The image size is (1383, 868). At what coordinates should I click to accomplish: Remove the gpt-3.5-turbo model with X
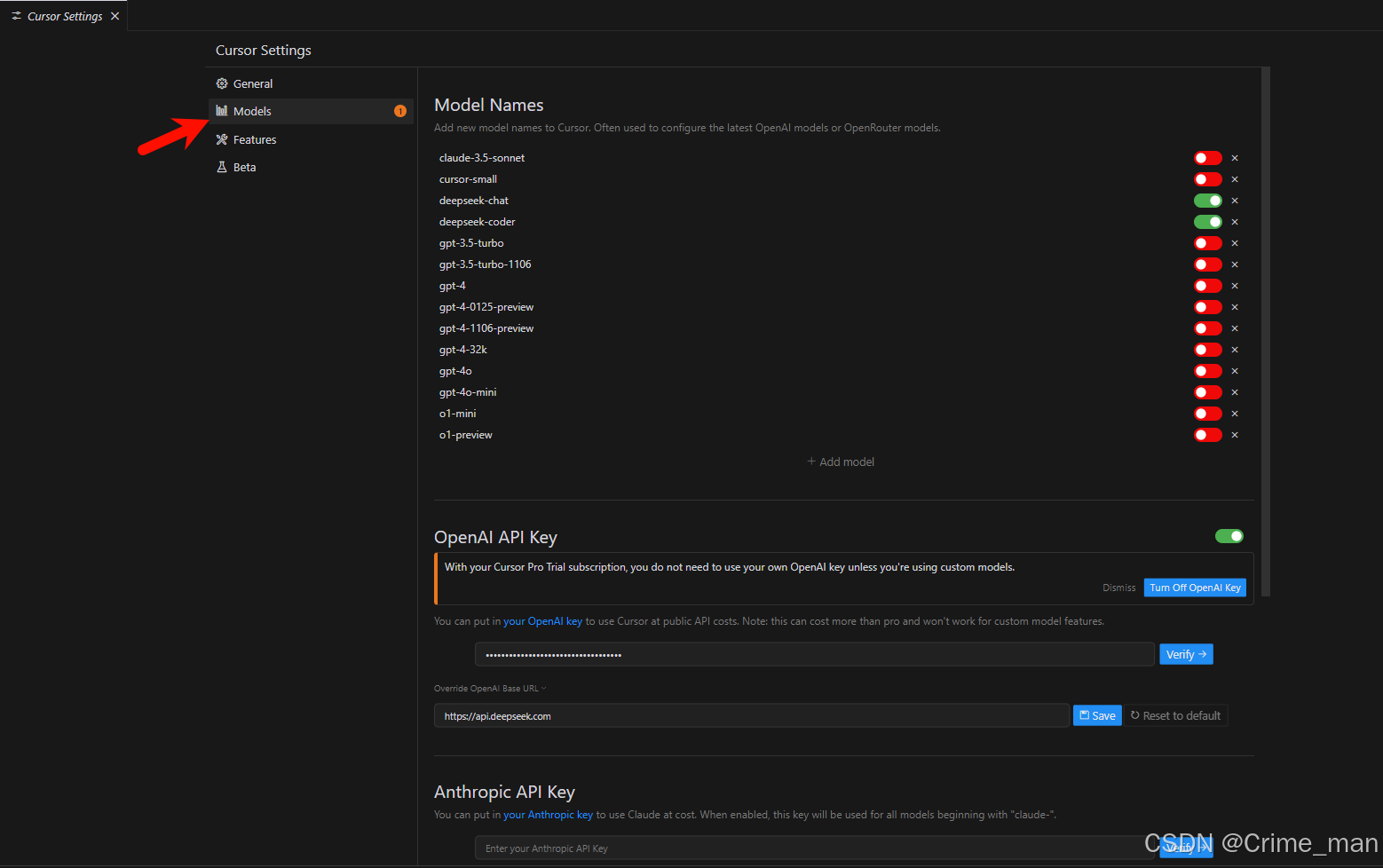tap(1235, 243)
